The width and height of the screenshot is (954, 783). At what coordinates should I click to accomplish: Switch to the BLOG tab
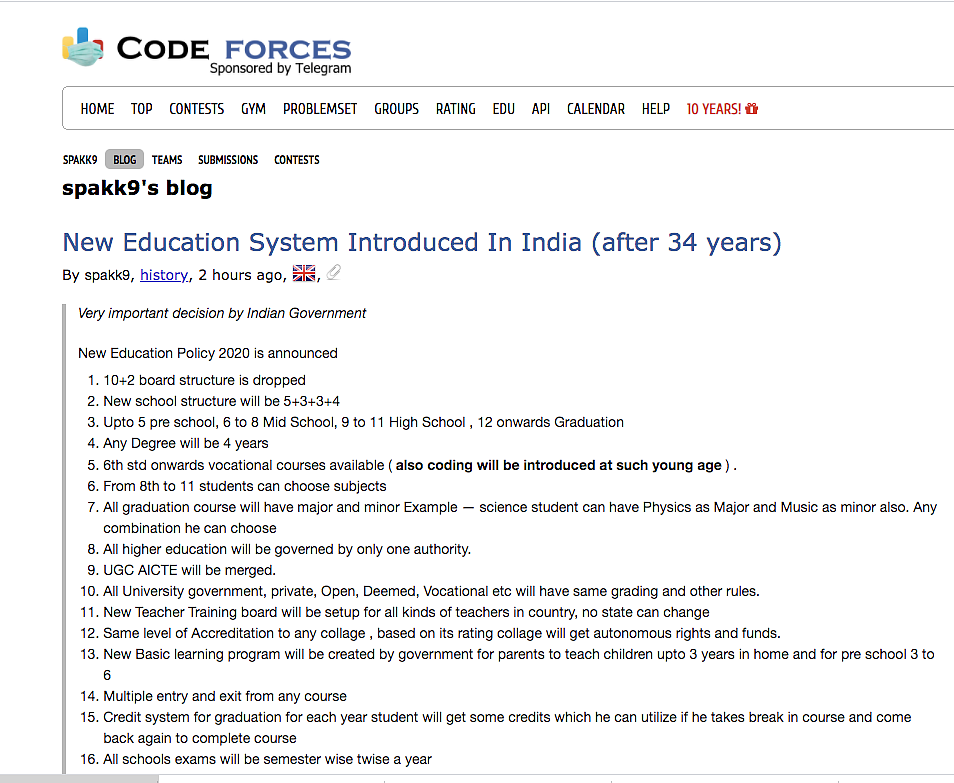click(125, 159)
